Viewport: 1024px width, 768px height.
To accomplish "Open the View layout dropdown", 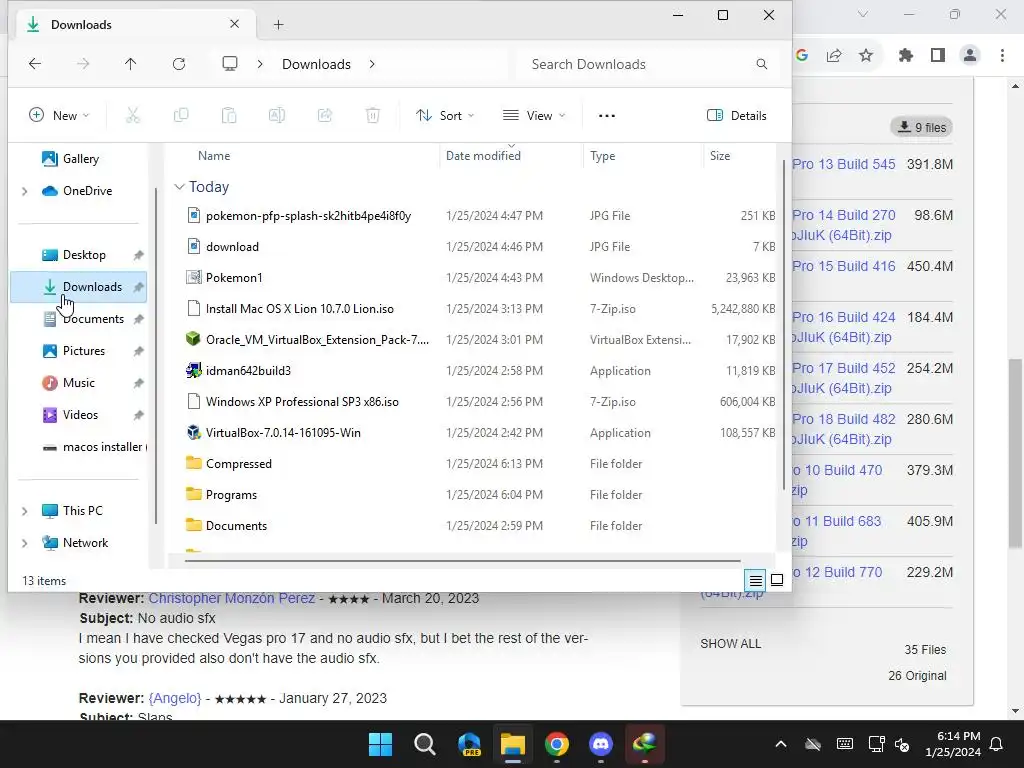I will point(534,116).
